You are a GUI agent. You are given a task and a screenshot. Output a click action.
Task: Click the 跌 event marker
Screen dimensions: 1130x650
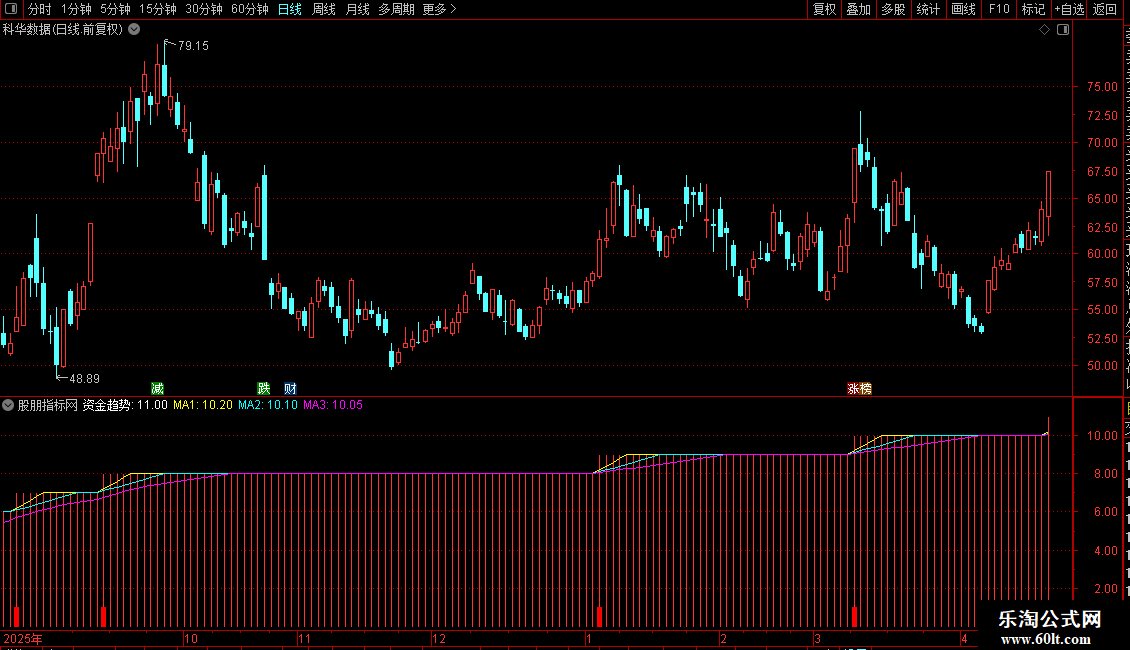264,388
